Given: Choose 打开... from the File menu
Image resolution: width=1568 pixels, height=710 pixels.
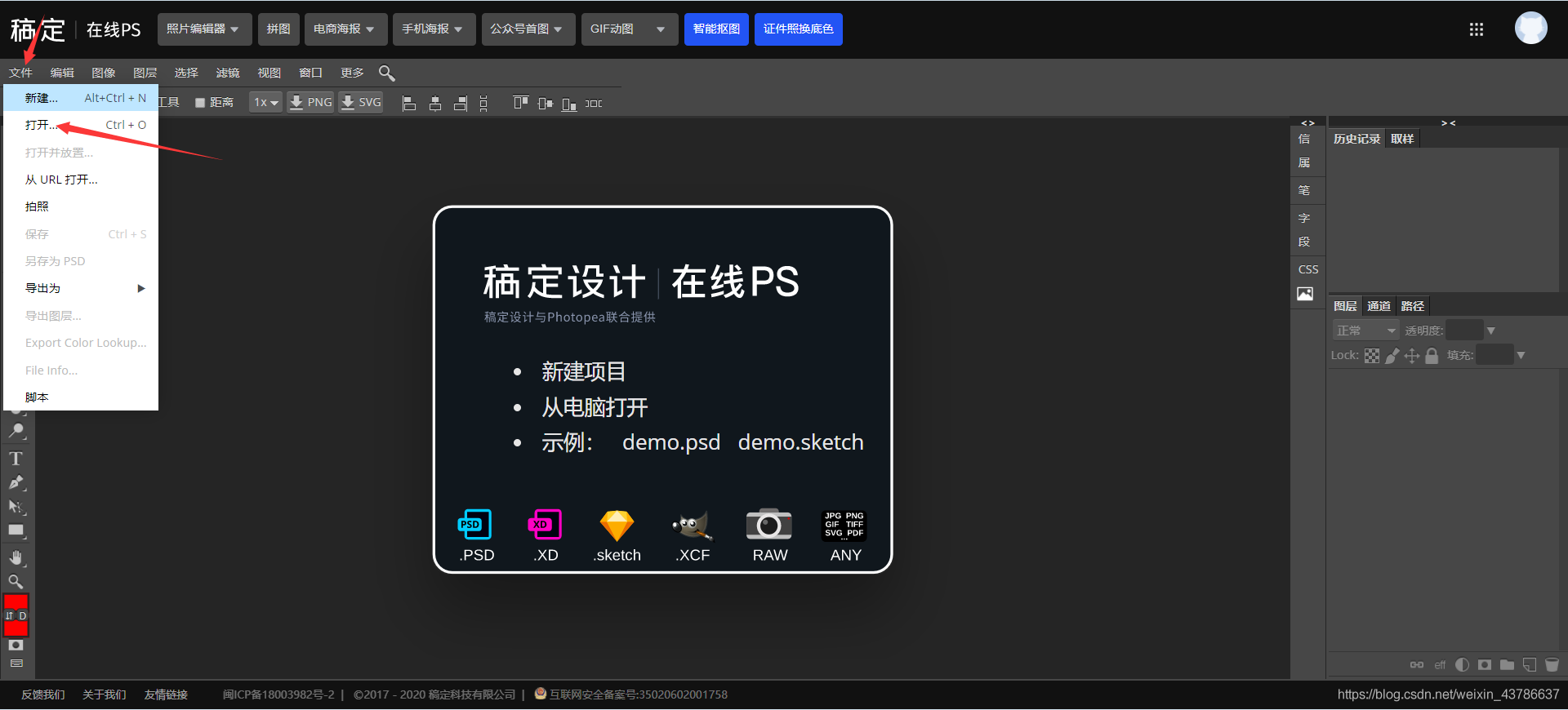Looking at the screenshot, I should click(81, 125).
